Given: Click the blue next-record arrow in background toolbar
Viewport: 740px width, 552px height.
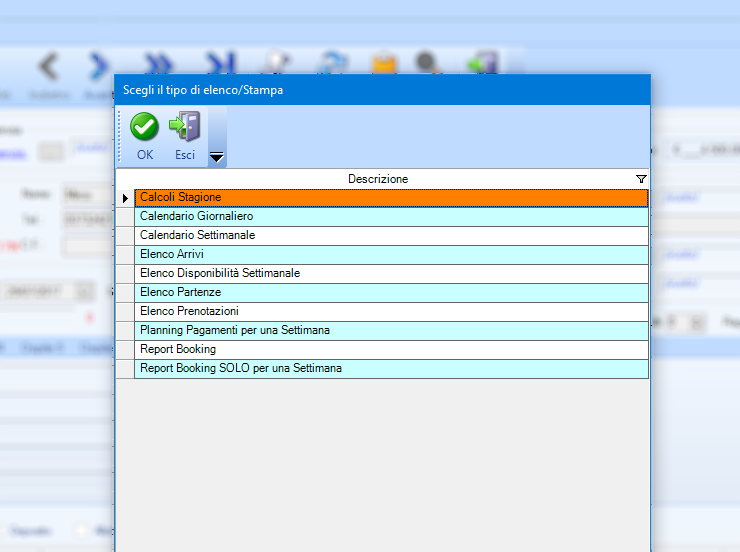Looking at the screenshot, I should tap(99, 65).
